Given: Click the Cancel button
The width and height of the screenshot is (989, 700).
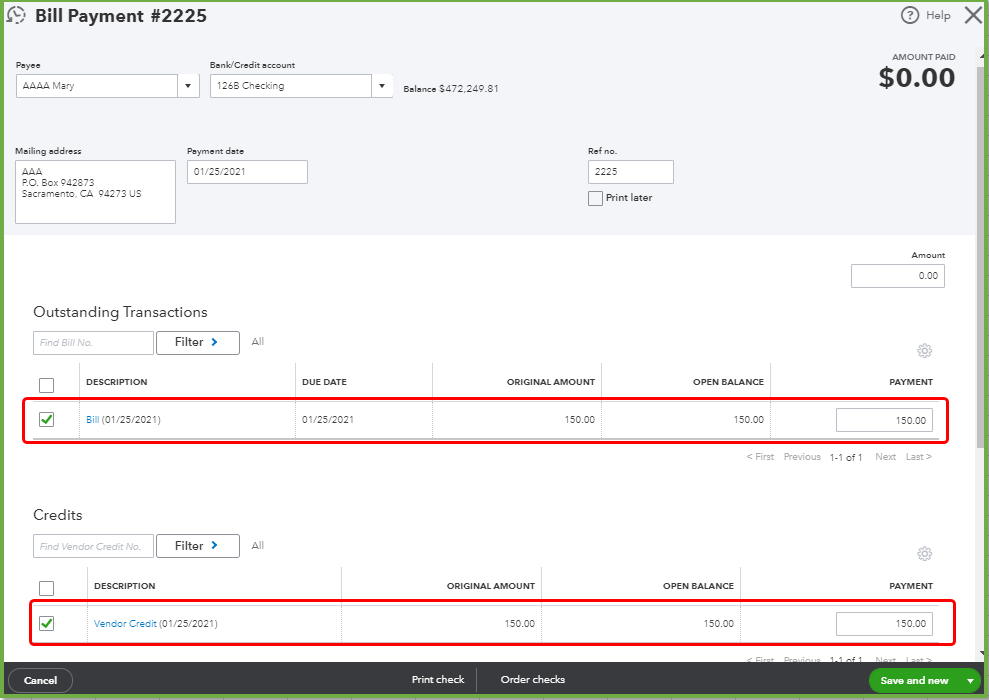Looking at the screenshot, I should [x=40, y=680].
